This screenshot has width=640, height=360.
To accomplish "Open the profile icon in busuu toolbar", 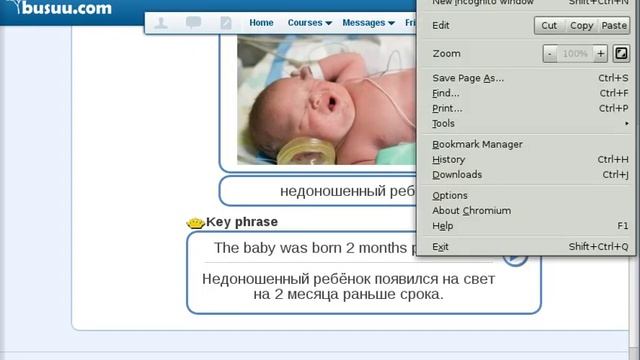I will (x=161, y=22).
